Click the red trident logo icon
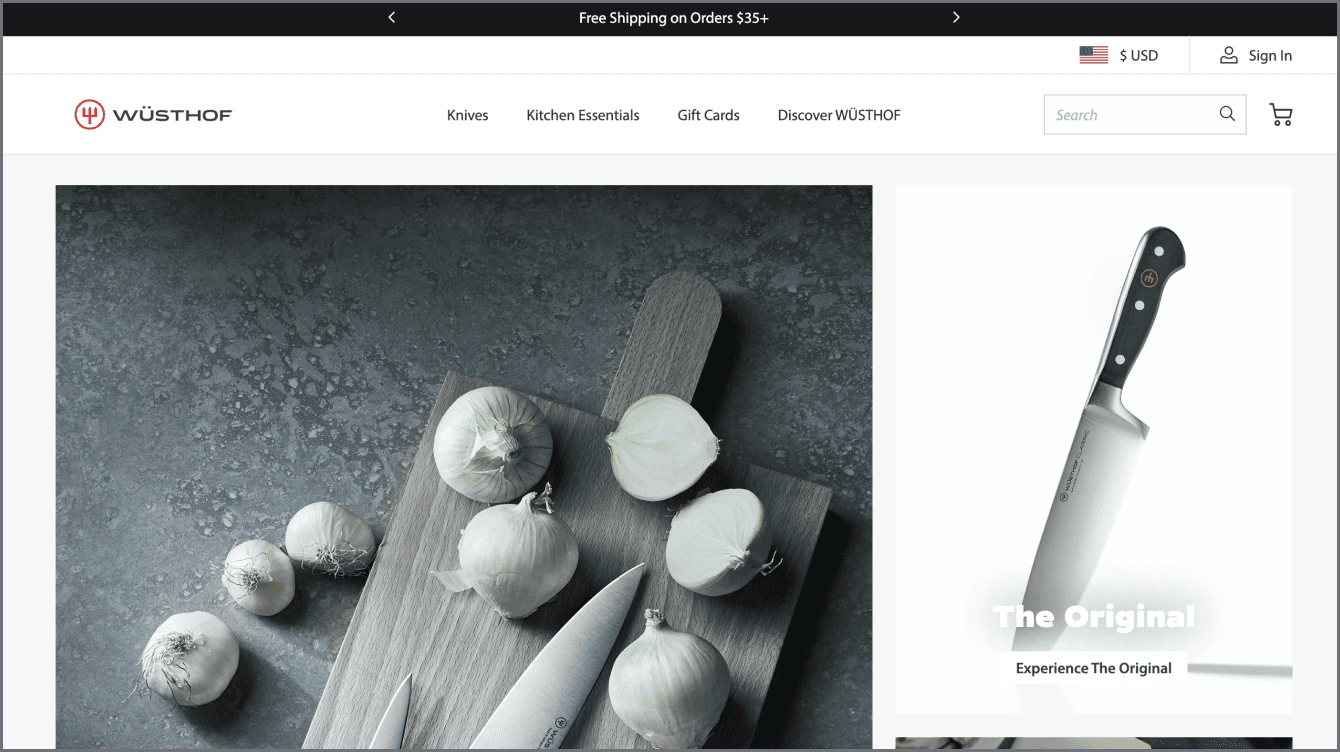1340x752 pixels. (x=89, y=115)
